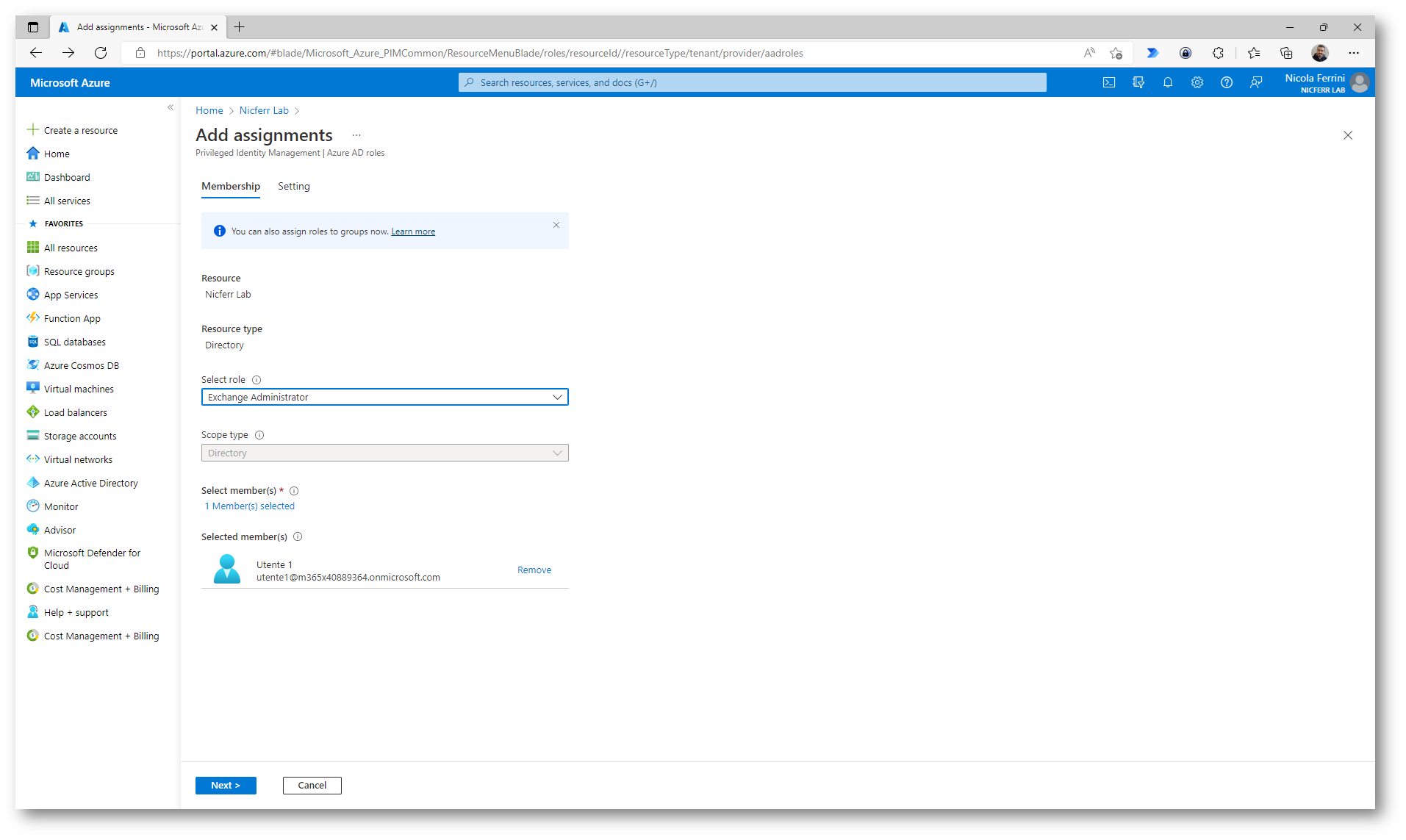This screenshot has width=1406, height=840.
Task: Add this page to favorites star
Action: click(x=1116, y=53)
